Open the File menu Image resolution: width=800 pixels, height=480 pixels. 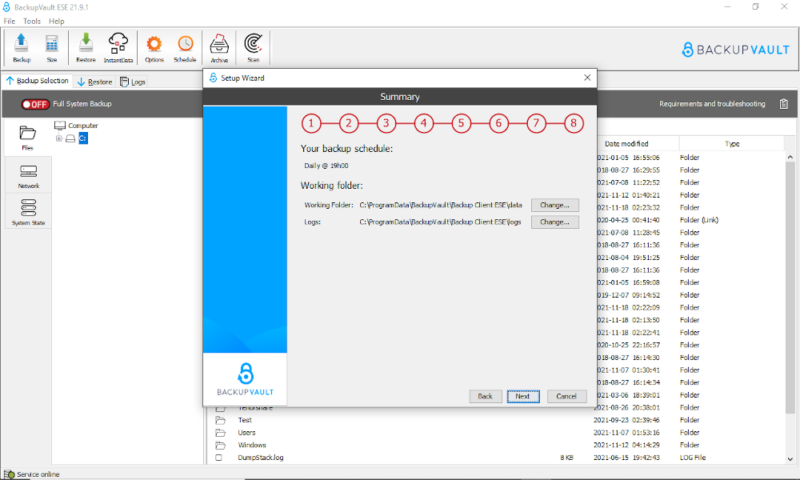(9, 21)
